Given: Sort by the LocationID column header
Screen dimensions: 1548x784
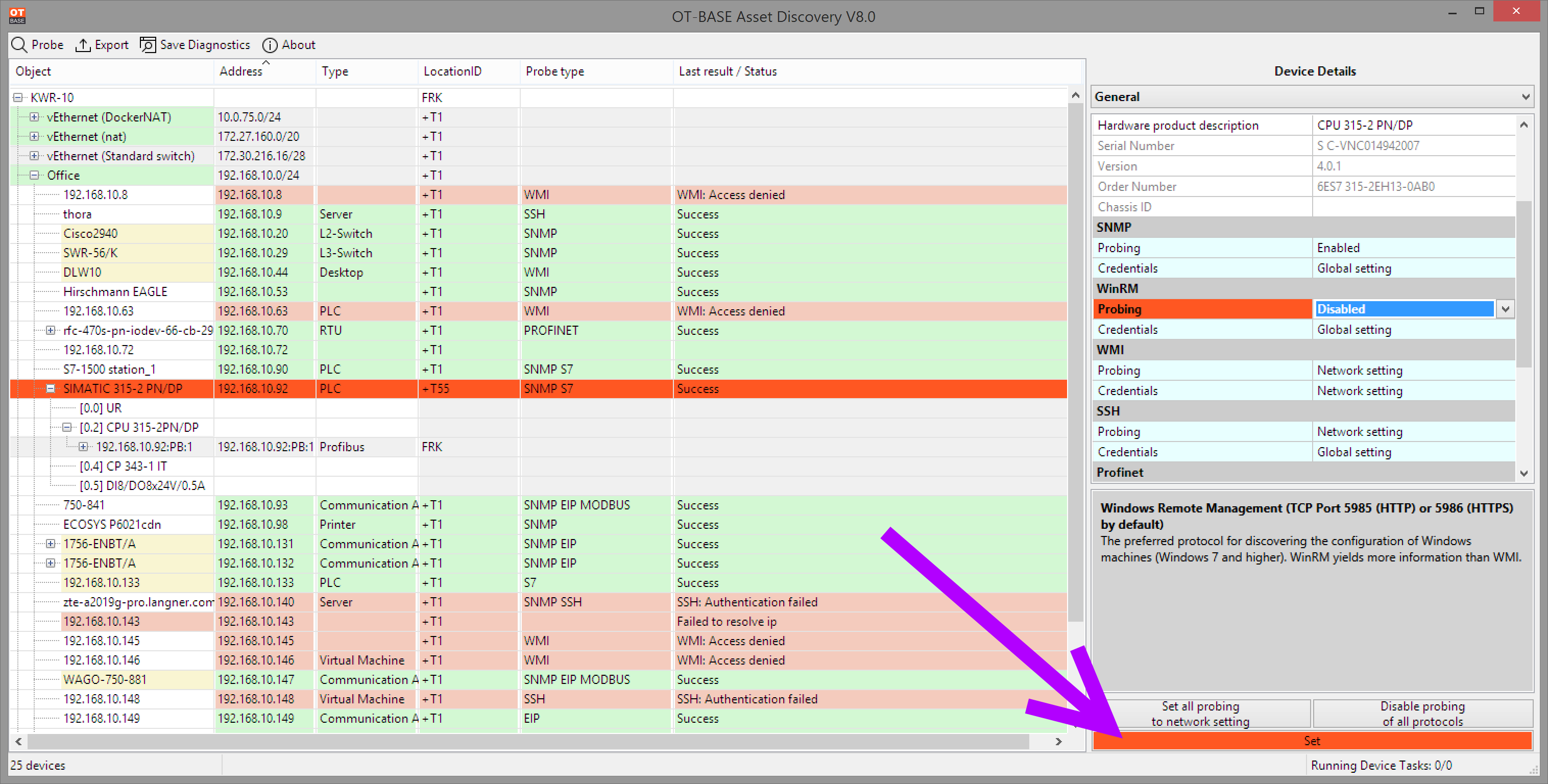Looking at the screenshot, I should (469, 71).
